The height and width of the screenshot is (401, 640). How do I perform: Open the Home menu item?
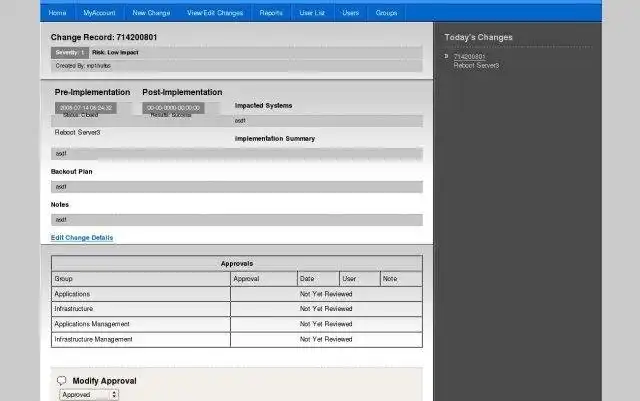coord(58,13)
